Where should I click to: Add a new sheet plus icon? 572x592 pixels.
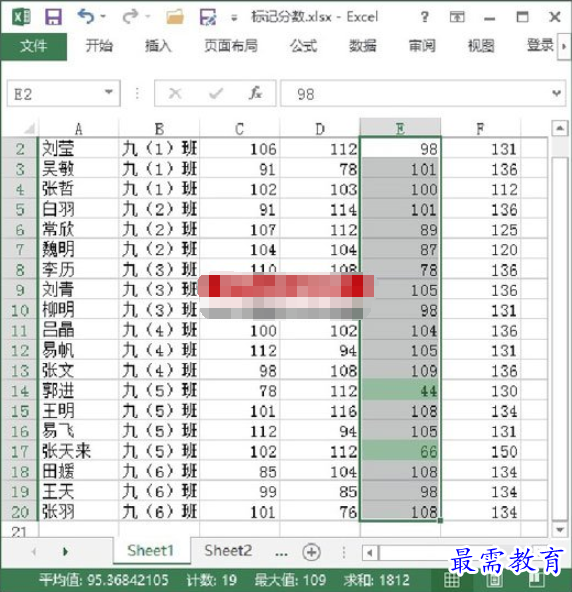[311, 552]
